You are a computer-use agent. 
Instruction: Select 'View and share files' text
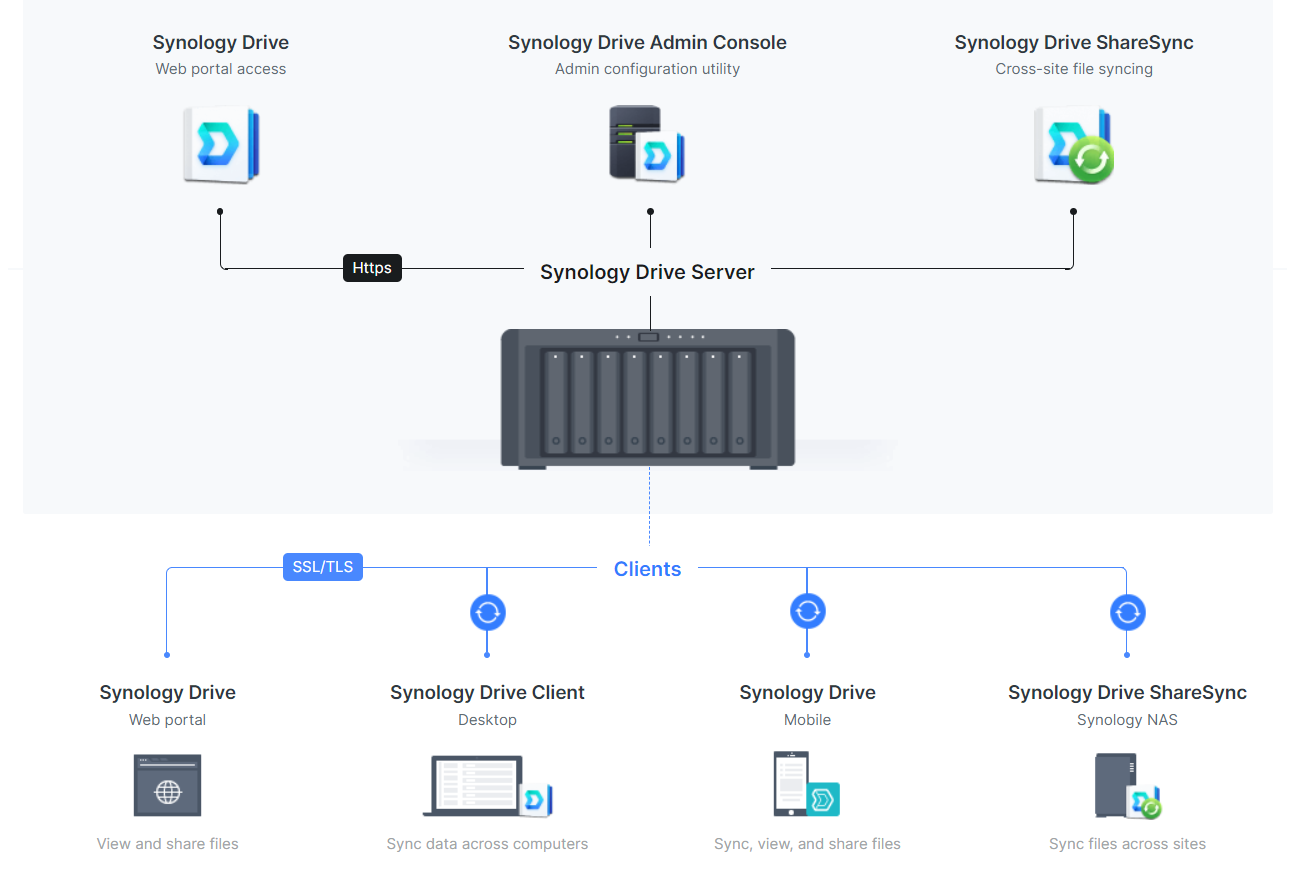[168, 844]
